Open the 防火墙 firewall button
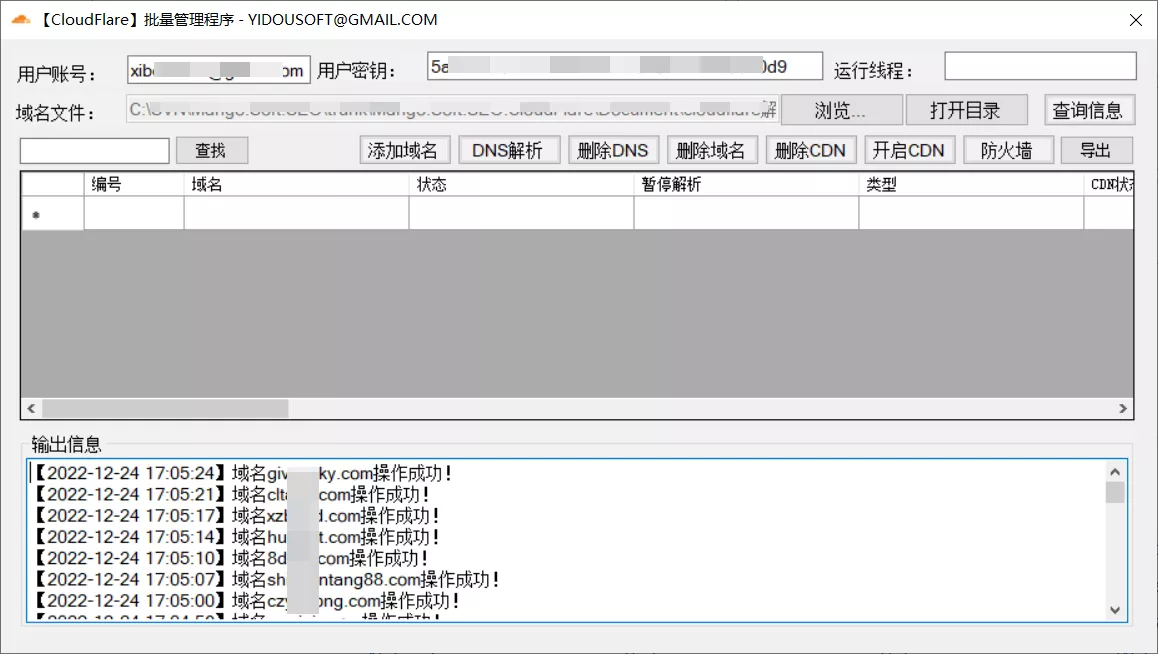The width and height of the screenshot is (1158, 654). click(x=1007, y=151)
